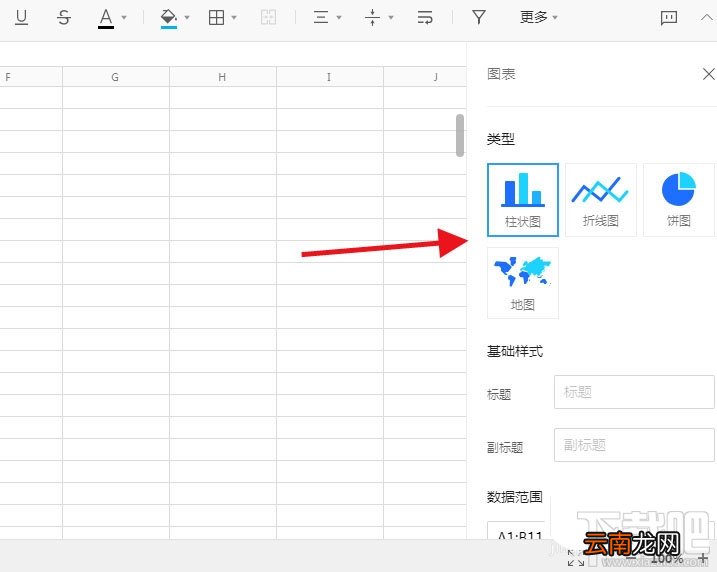Select column F header
Viewport: 717px width, 572px height.
click(31, 77)
